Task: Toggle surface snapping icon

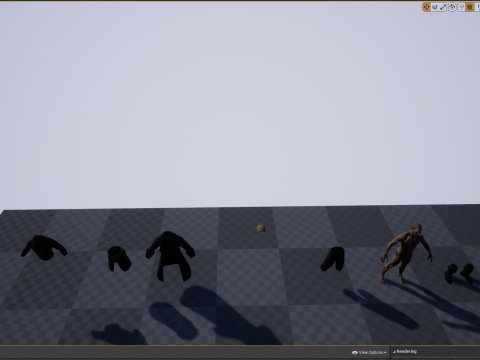Action: (461, 7)
